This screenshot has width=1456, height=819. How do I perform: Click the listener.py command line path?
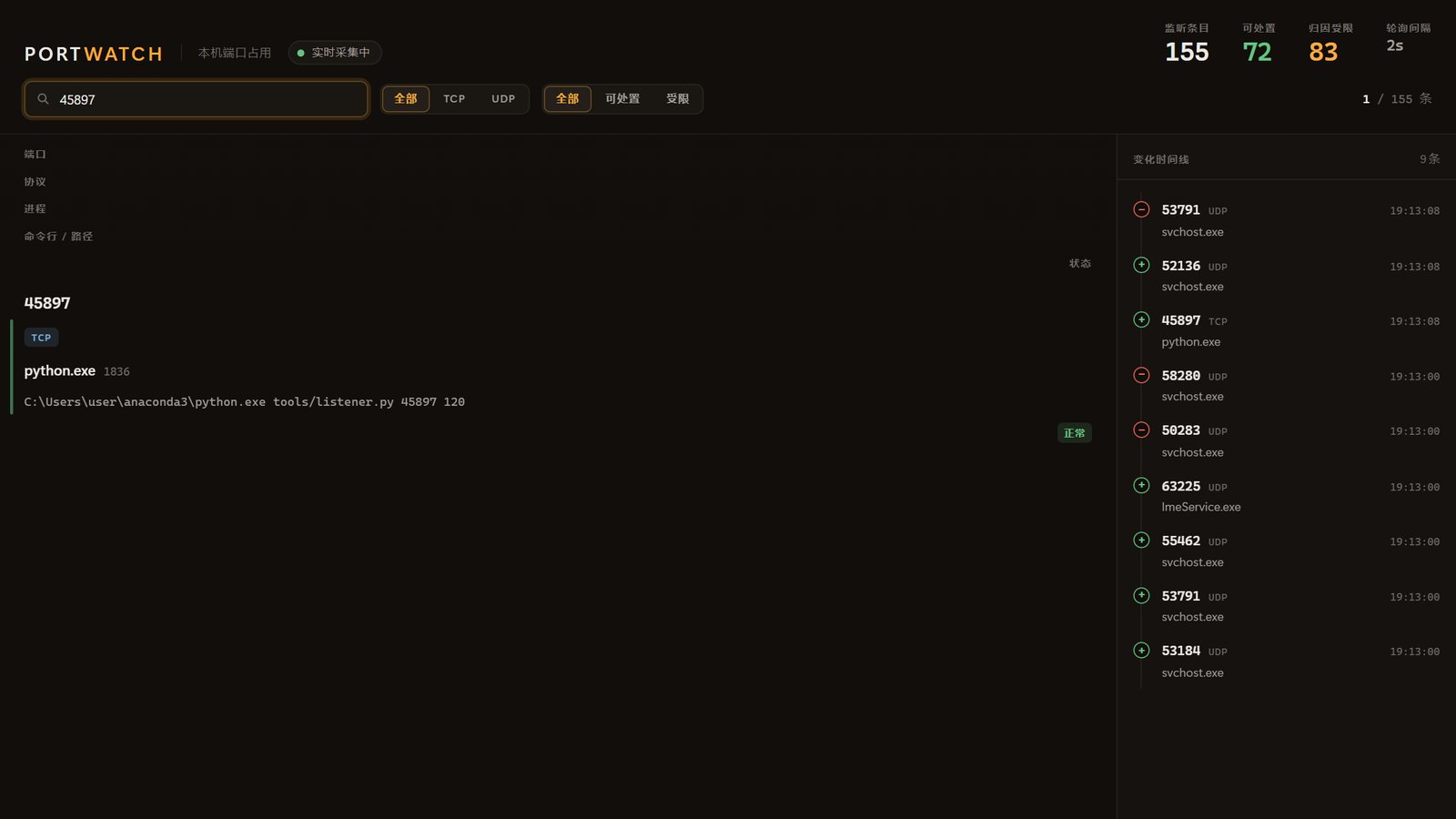pos(245,401)
